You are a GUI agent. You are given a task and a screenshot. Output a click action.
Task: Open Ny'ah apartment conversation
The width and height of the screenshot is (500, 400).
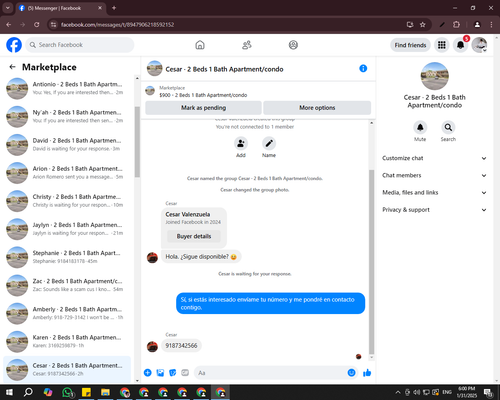click(x=67, y=116)
